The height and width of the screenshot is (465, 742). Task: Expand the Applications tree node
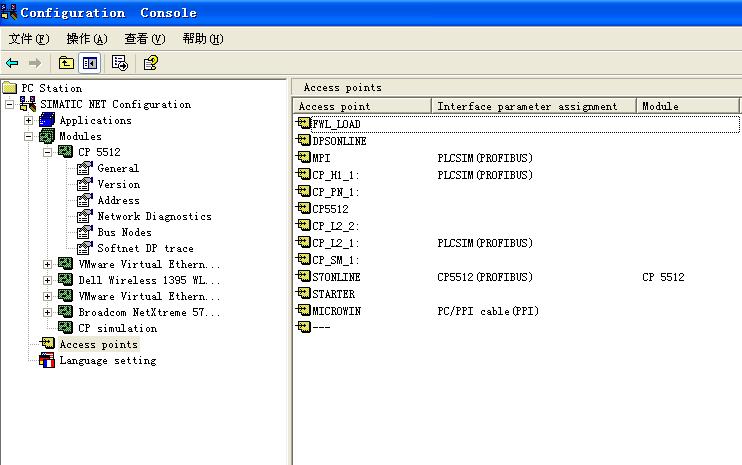tap(28, 120)
